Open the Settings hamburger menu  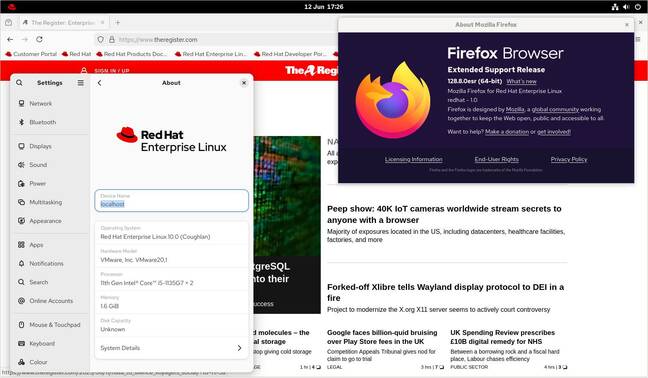point(81,83)
